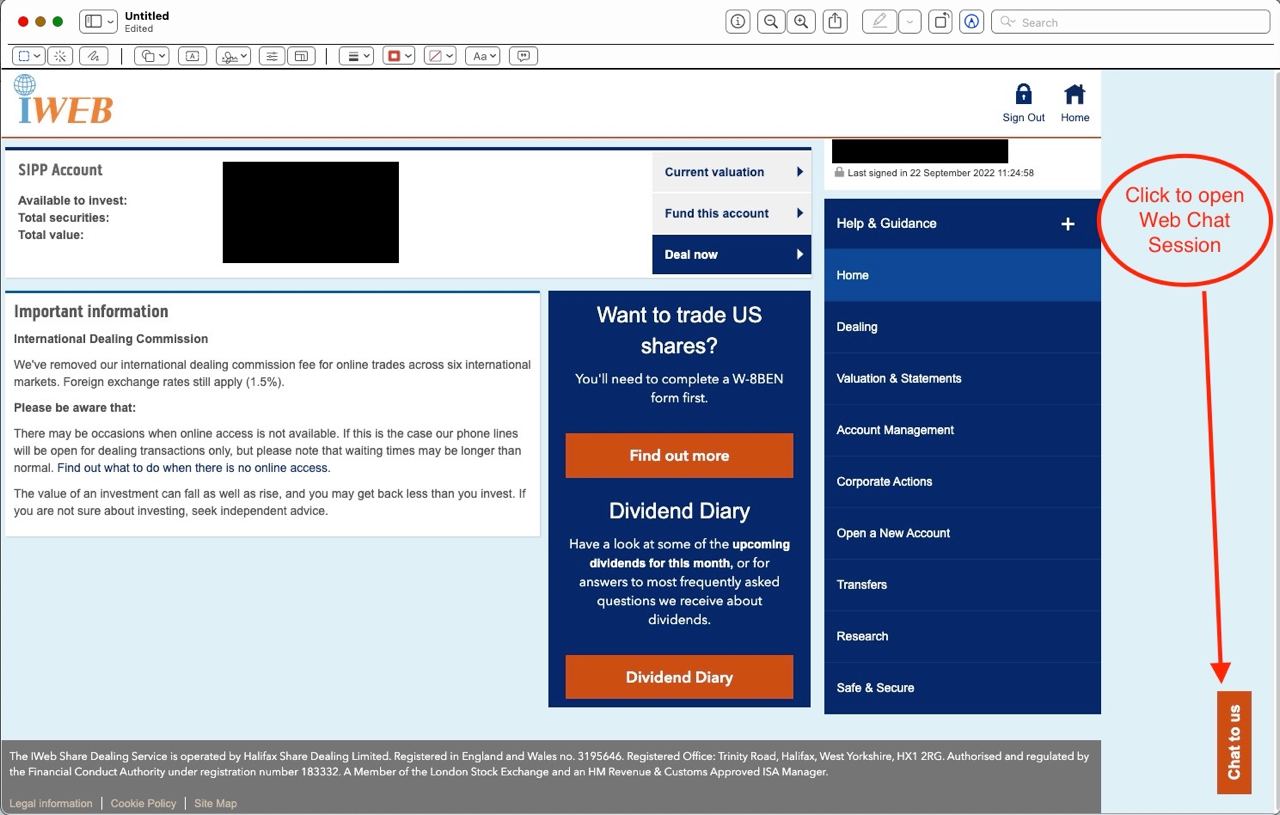Screen dimensions: 1280x815
Task: Select the Highlight pen tool
Action: click(x=879, y=22)
